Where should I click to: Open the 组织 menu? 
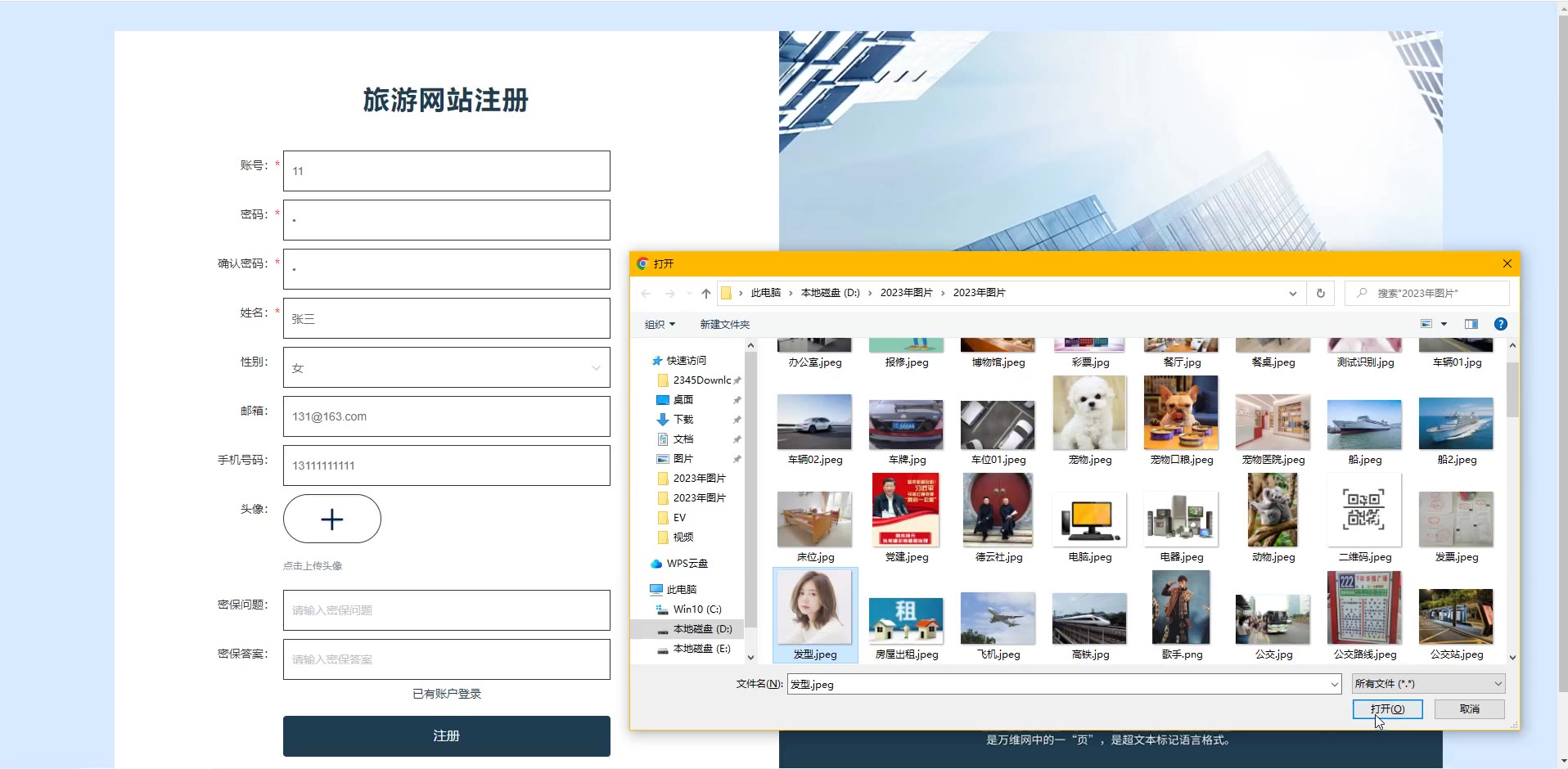point(660,324)
